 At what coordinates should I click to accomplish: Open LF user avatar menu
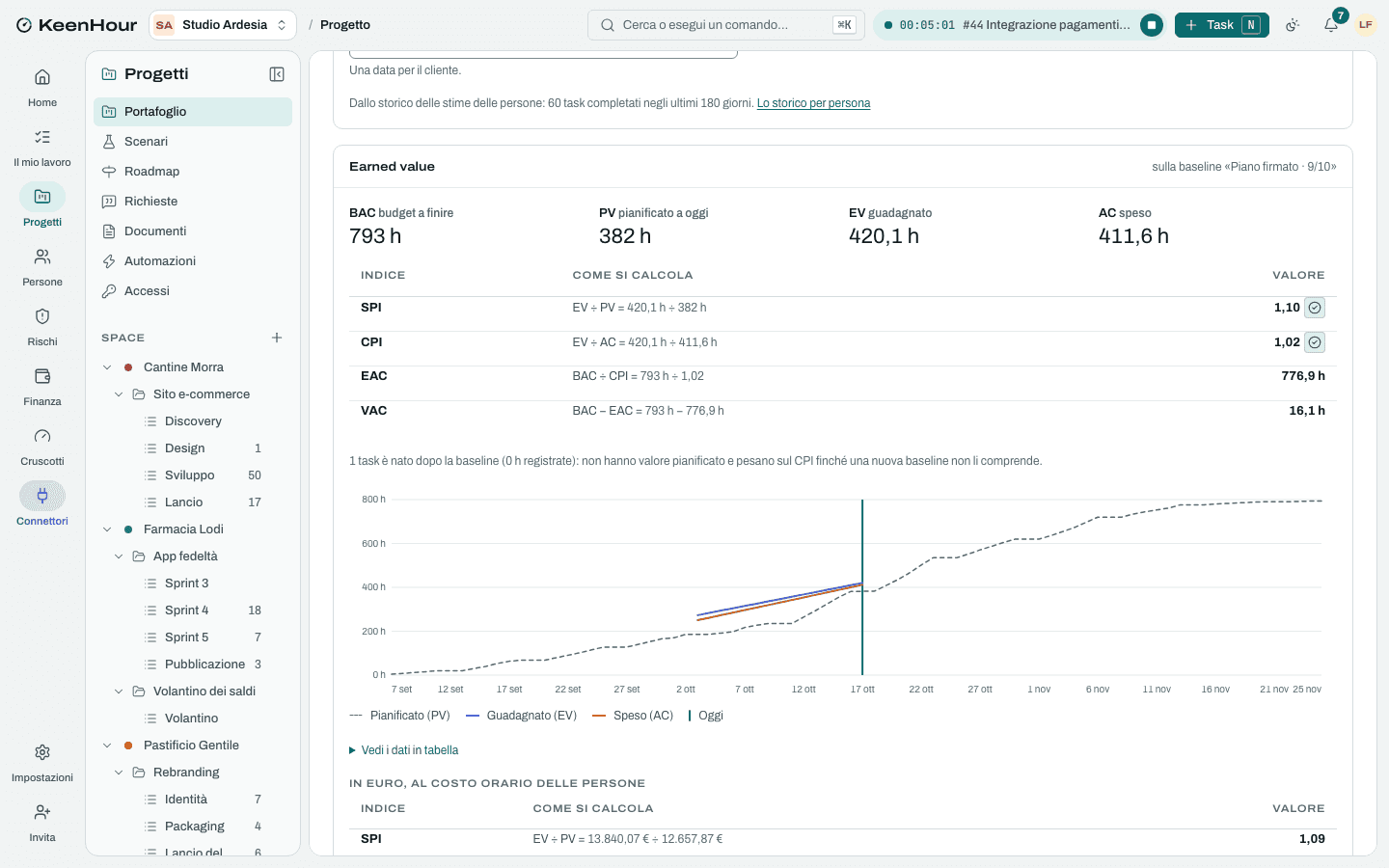(1365, 25)
